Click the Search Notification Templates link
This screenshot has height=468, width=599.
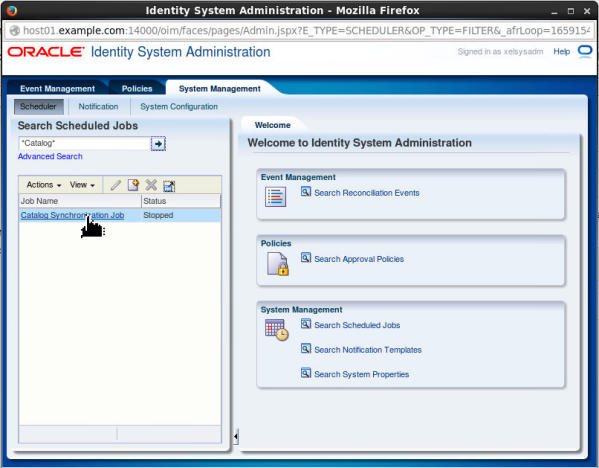367,350
